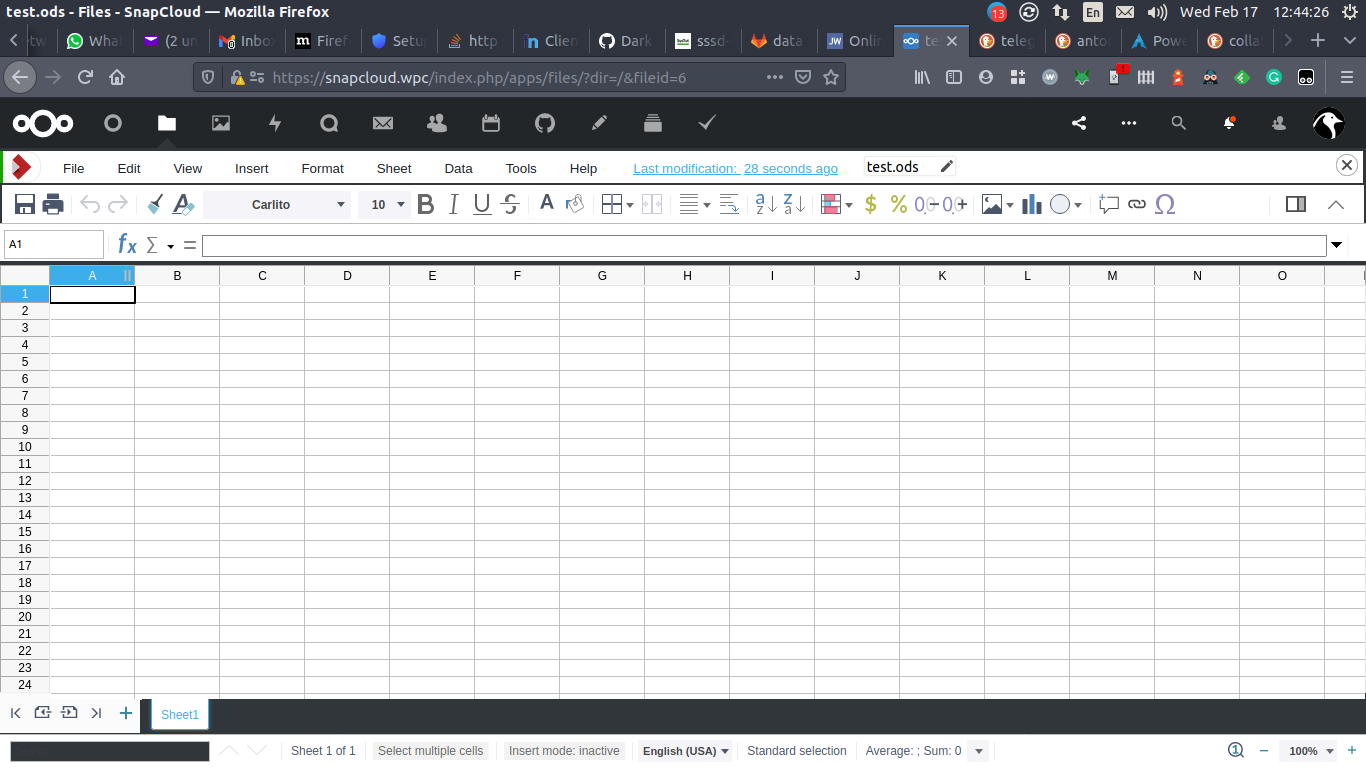1366x768 pixels.
Task: Print the document via printer icon
Action: [53, 205]
